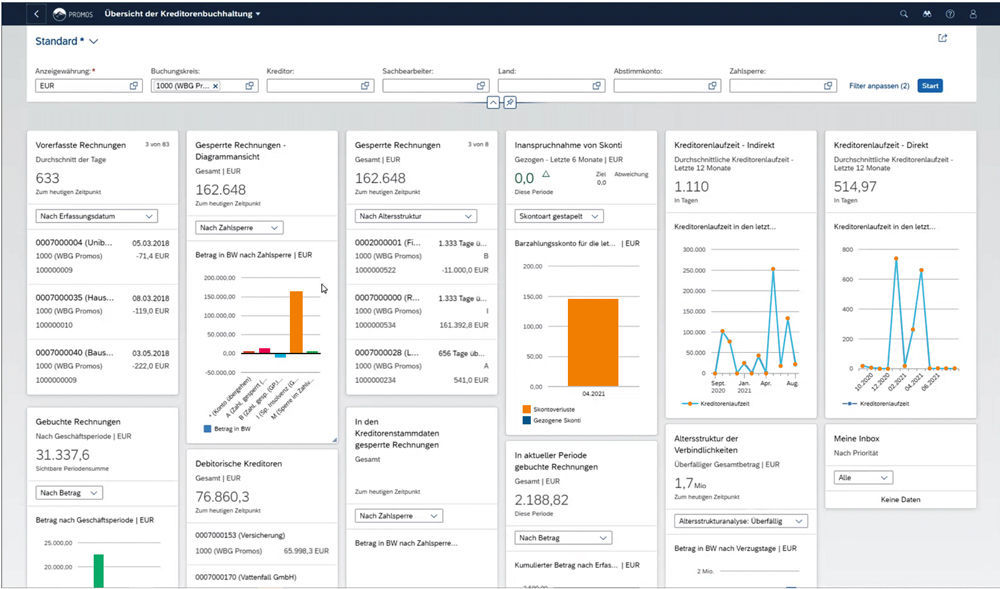Click the Filter anpassen (2) link
Image resolution: width=1000 pixels, height=589 pixels.
[879, 86]
